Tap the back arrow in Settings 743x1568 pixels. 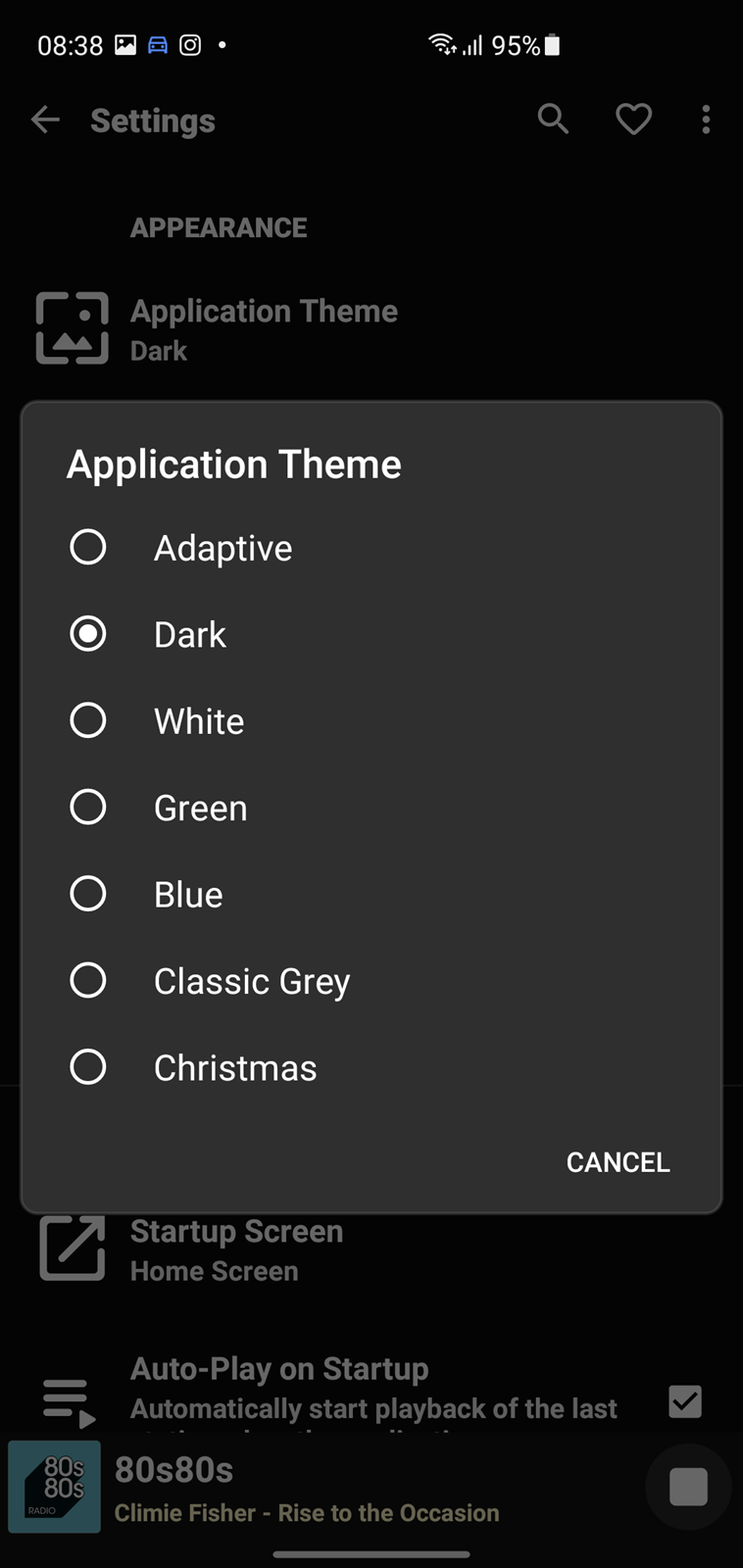point(45,121)
